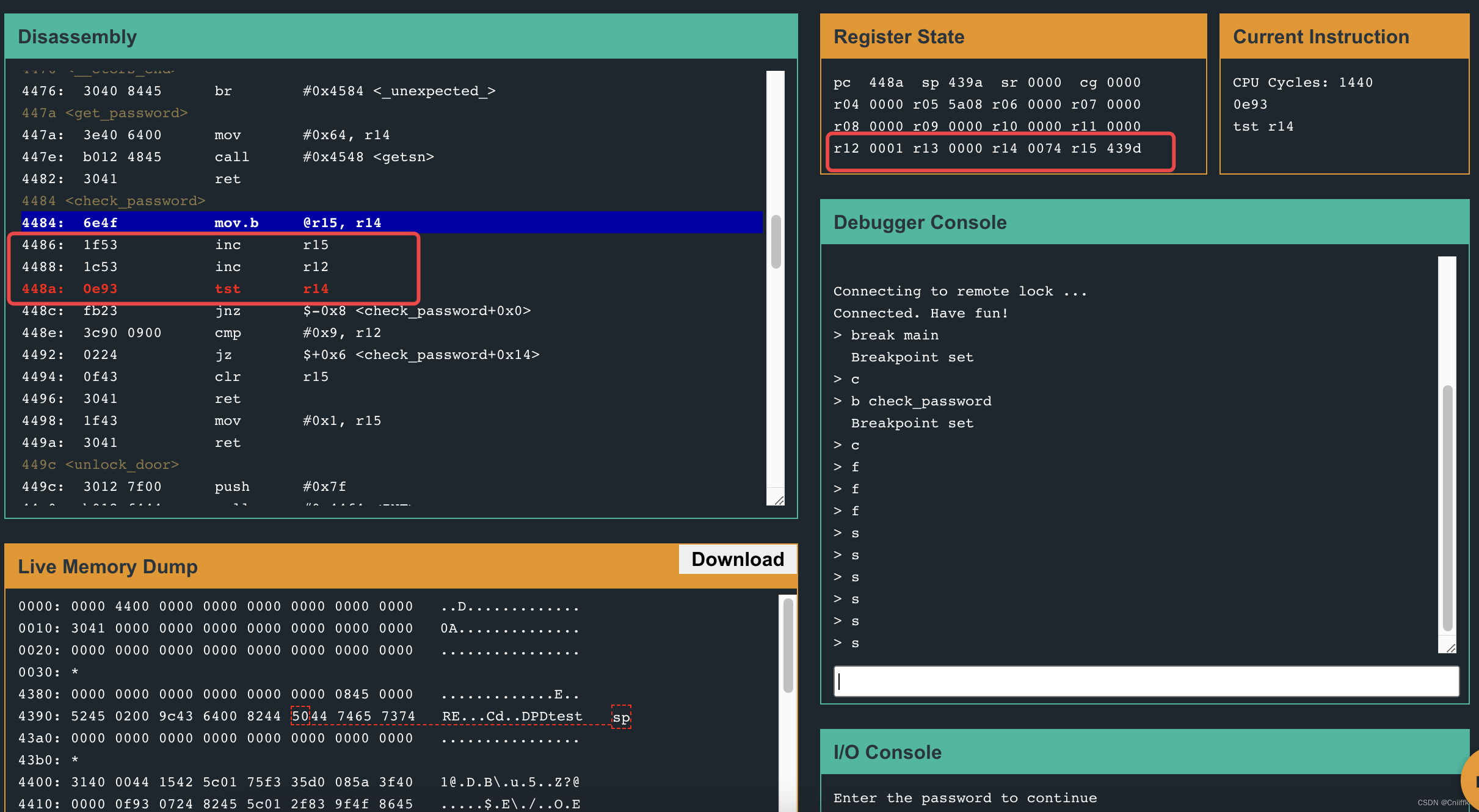
Task: Click the Disassembly panel resize handle
Action: coord(779,500)
